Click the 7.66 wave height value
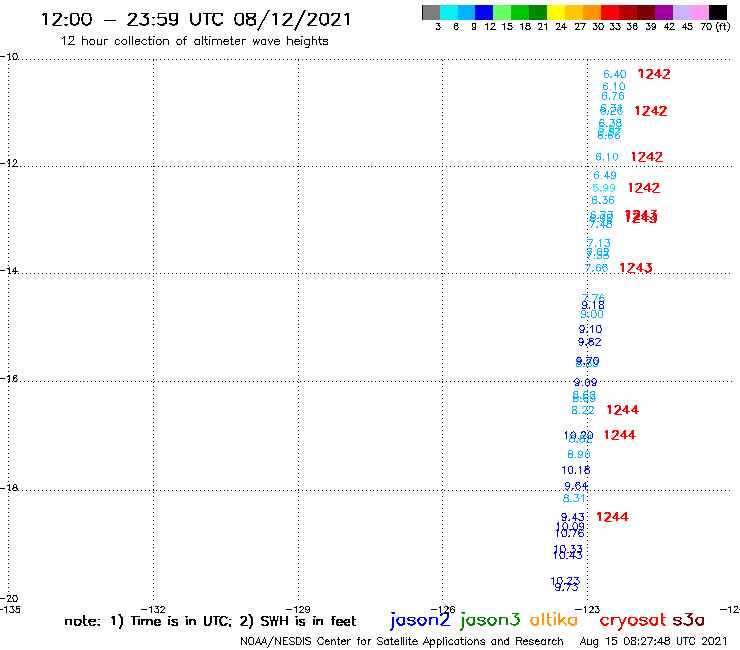740x650 pixels. tap(597, 268)
